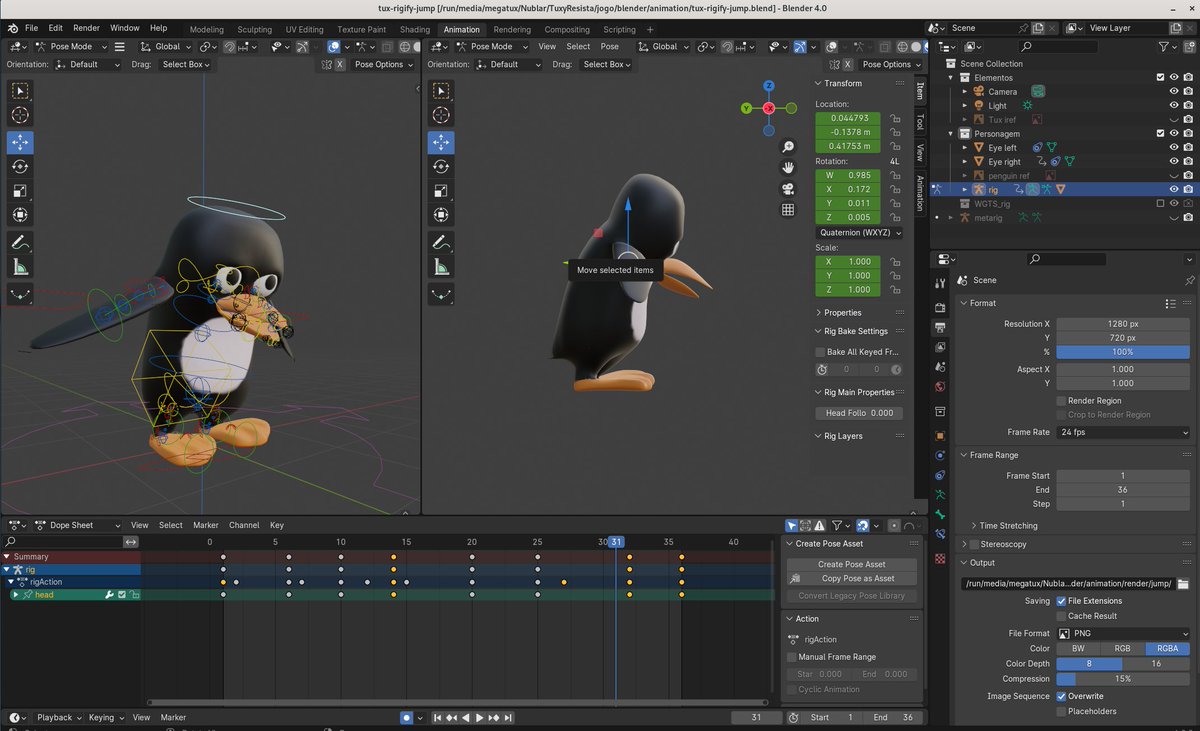Select the Breakdowner tool in right viewport
Screen dimensions: 1200x731
tap(441, 295)
